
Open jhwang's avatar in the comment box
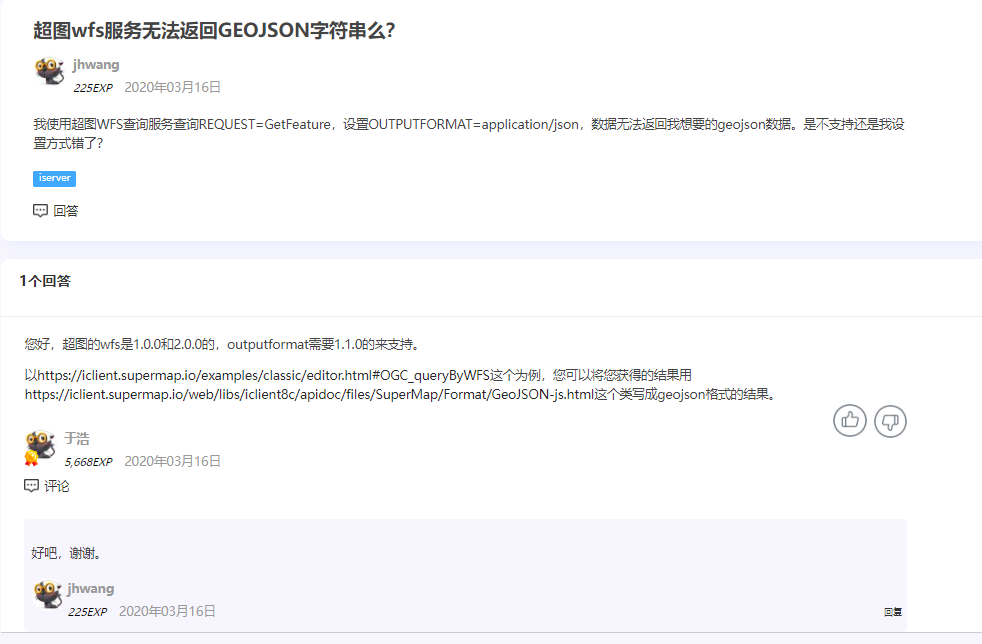pyautogui.click(x=48, y=594)
